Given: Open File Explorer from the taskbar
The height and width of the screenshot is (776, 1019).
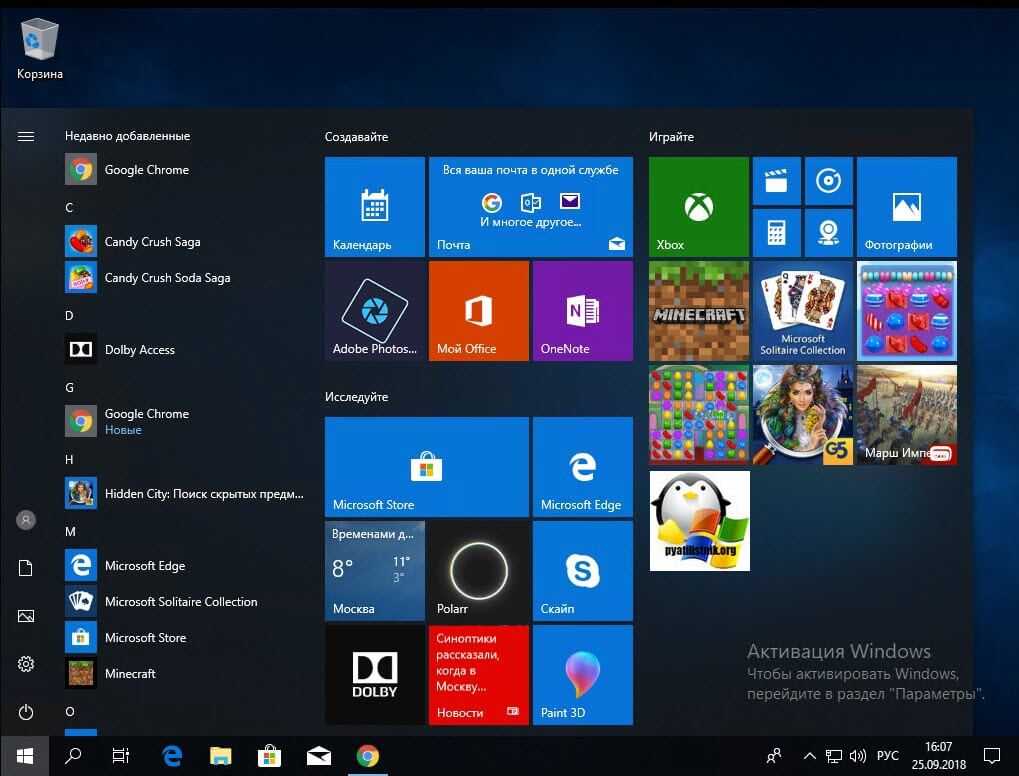Looking at the screenshot, I should coord(220,756).
